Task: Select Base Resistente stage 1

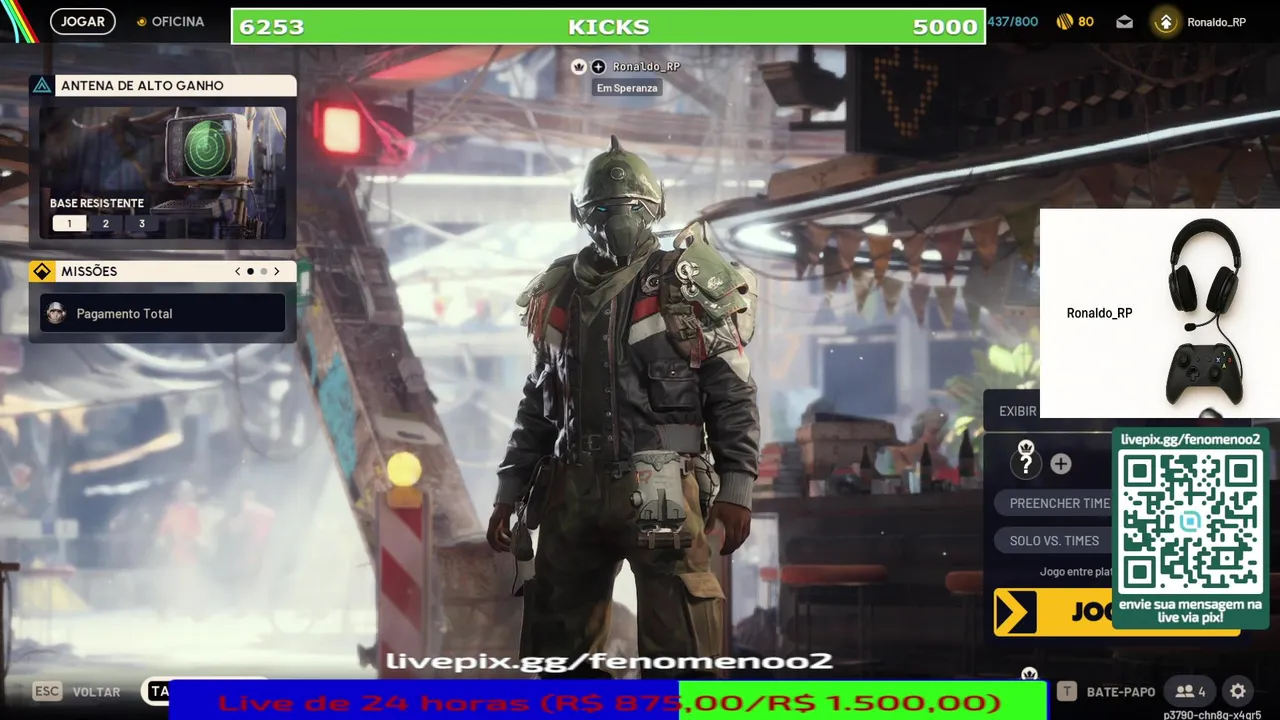Action: click(x=69, y=224)
